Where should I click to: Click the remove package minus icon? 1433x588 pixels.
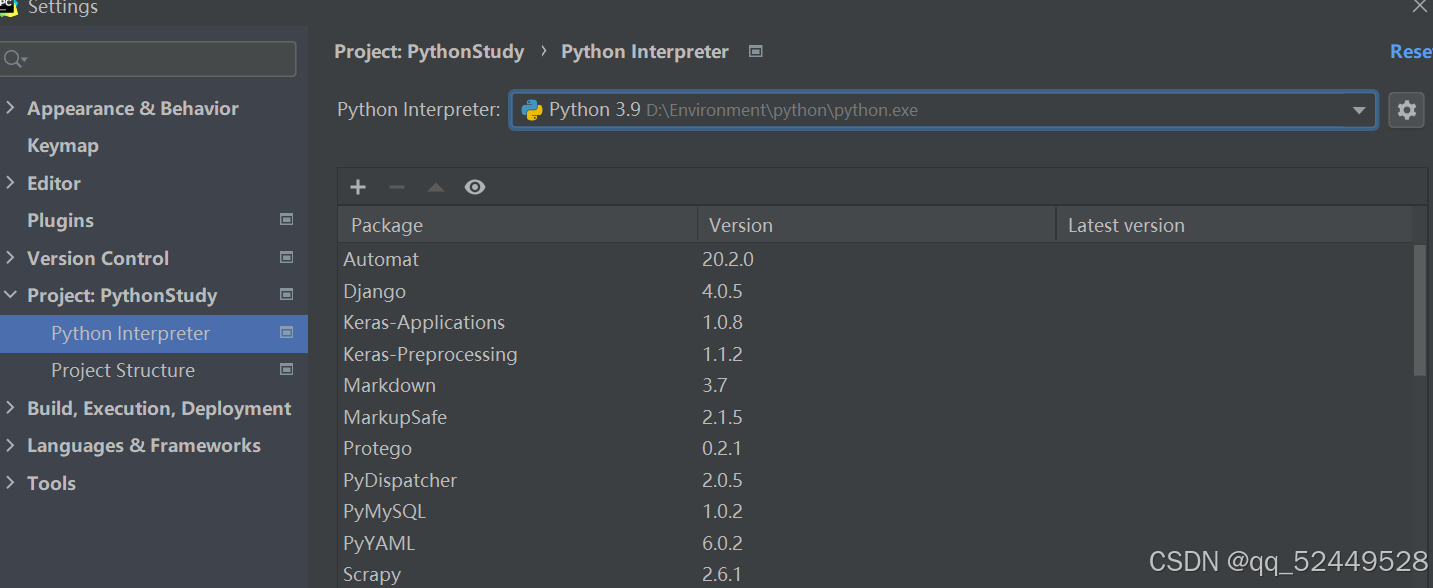397,187
